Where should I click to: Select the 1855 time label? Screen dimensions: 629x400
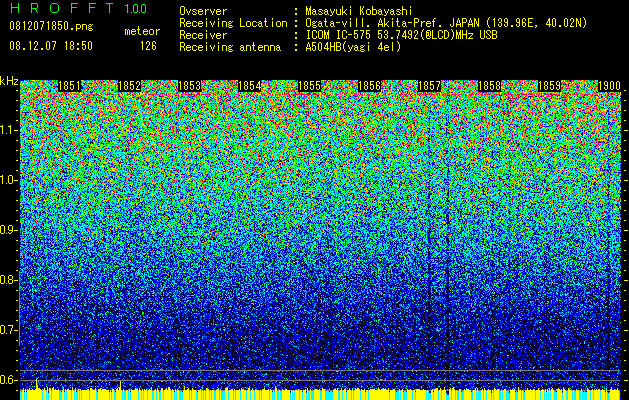pyautogui.click(x=309, y=86)
